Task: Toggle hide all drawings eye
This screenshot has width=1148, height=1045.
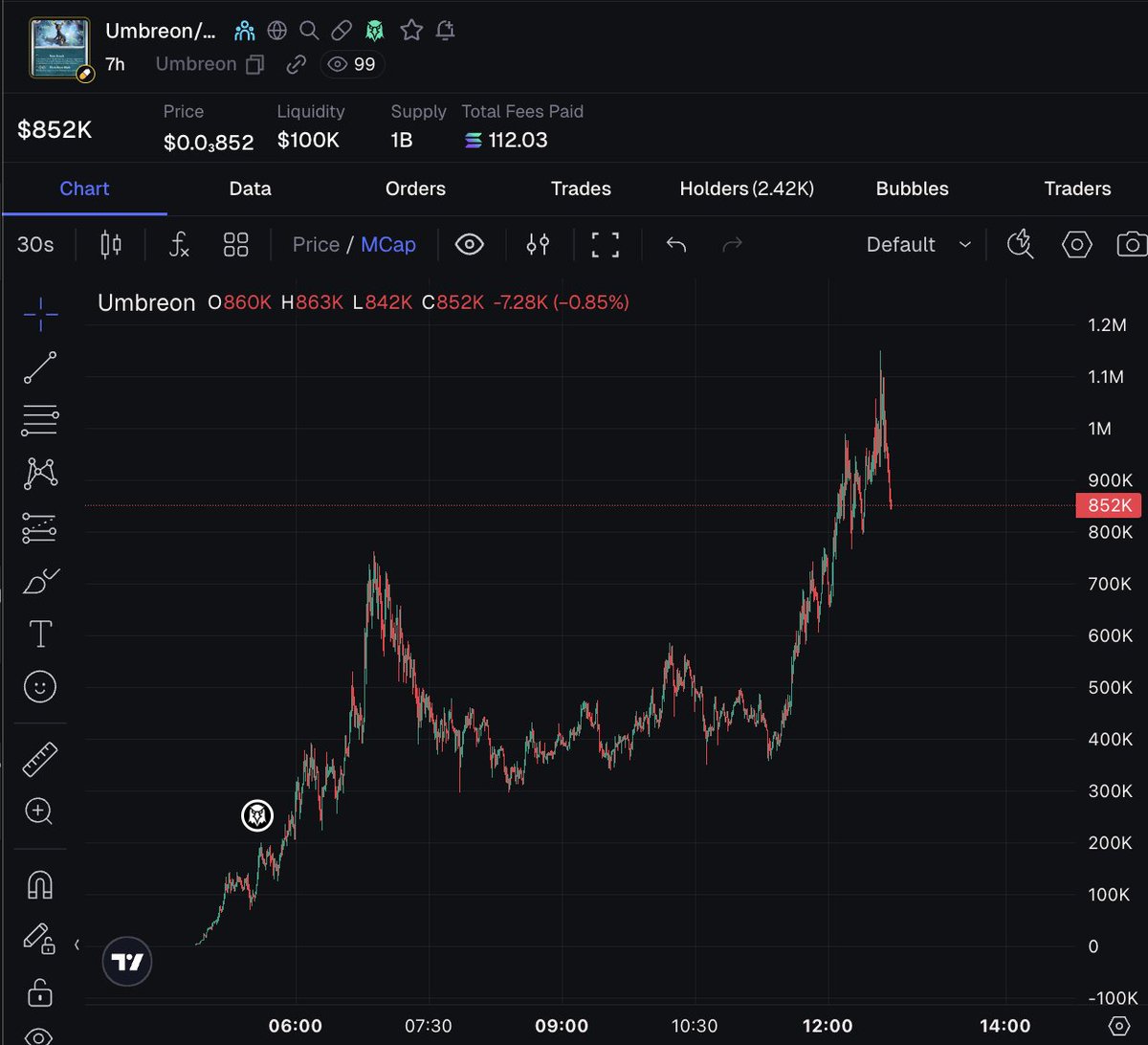Action: click(40, 1036)
